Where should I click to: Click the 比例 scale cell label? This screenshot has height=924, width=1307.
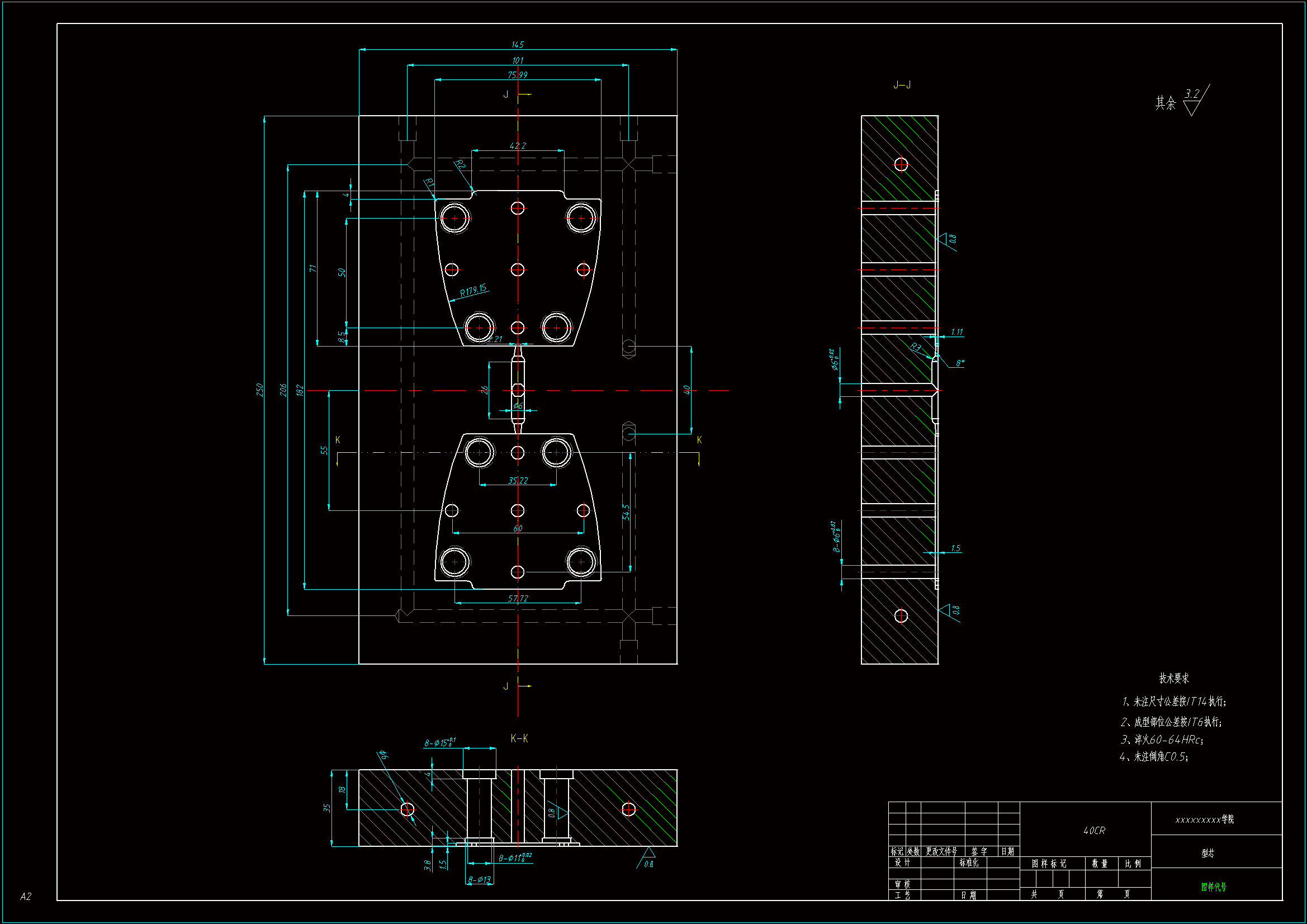click(1133, 864)
